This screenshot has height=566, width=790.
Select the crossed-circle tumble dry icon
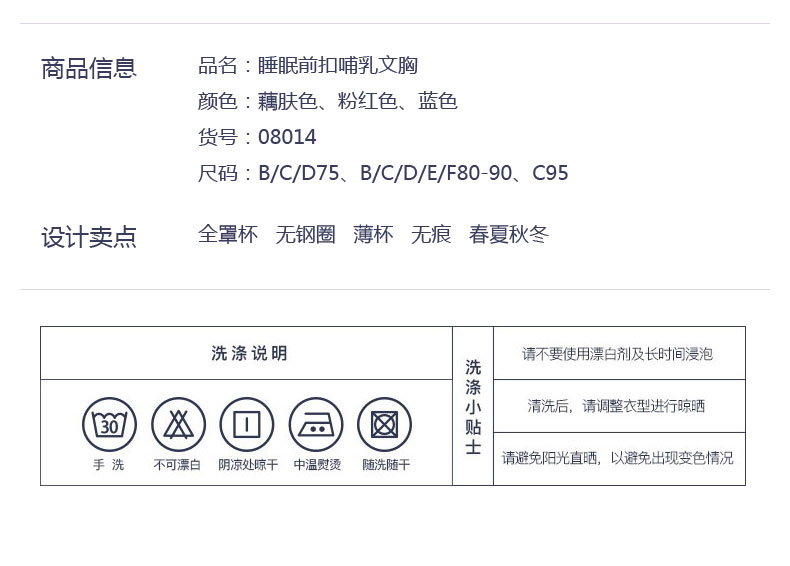(x=384, y=424)
